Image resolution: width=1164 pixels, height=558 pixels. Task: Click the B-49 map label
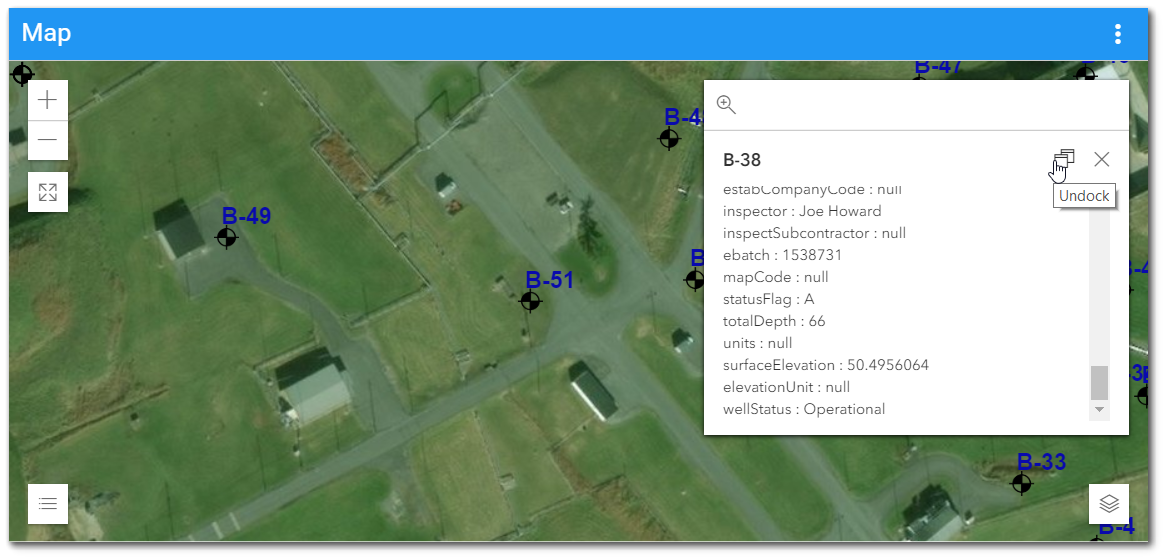(x=246, y=216)
